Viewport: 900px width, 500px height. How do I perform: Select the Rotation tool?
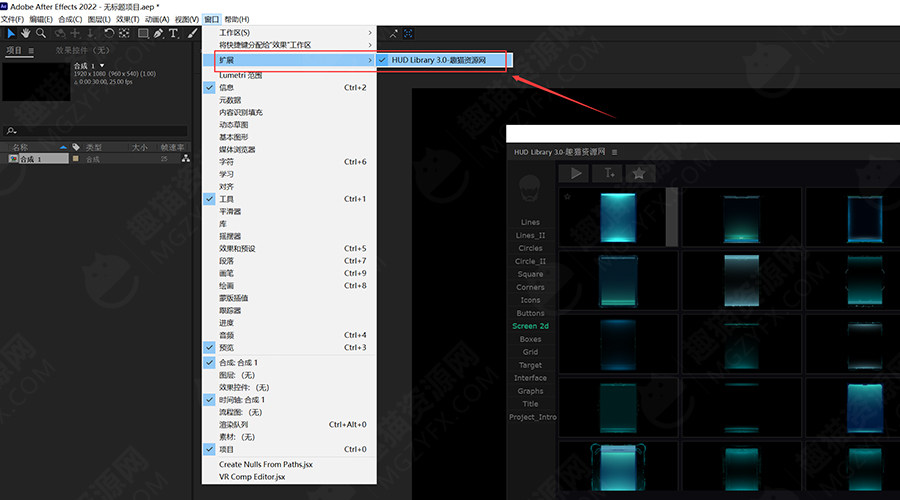108,33
